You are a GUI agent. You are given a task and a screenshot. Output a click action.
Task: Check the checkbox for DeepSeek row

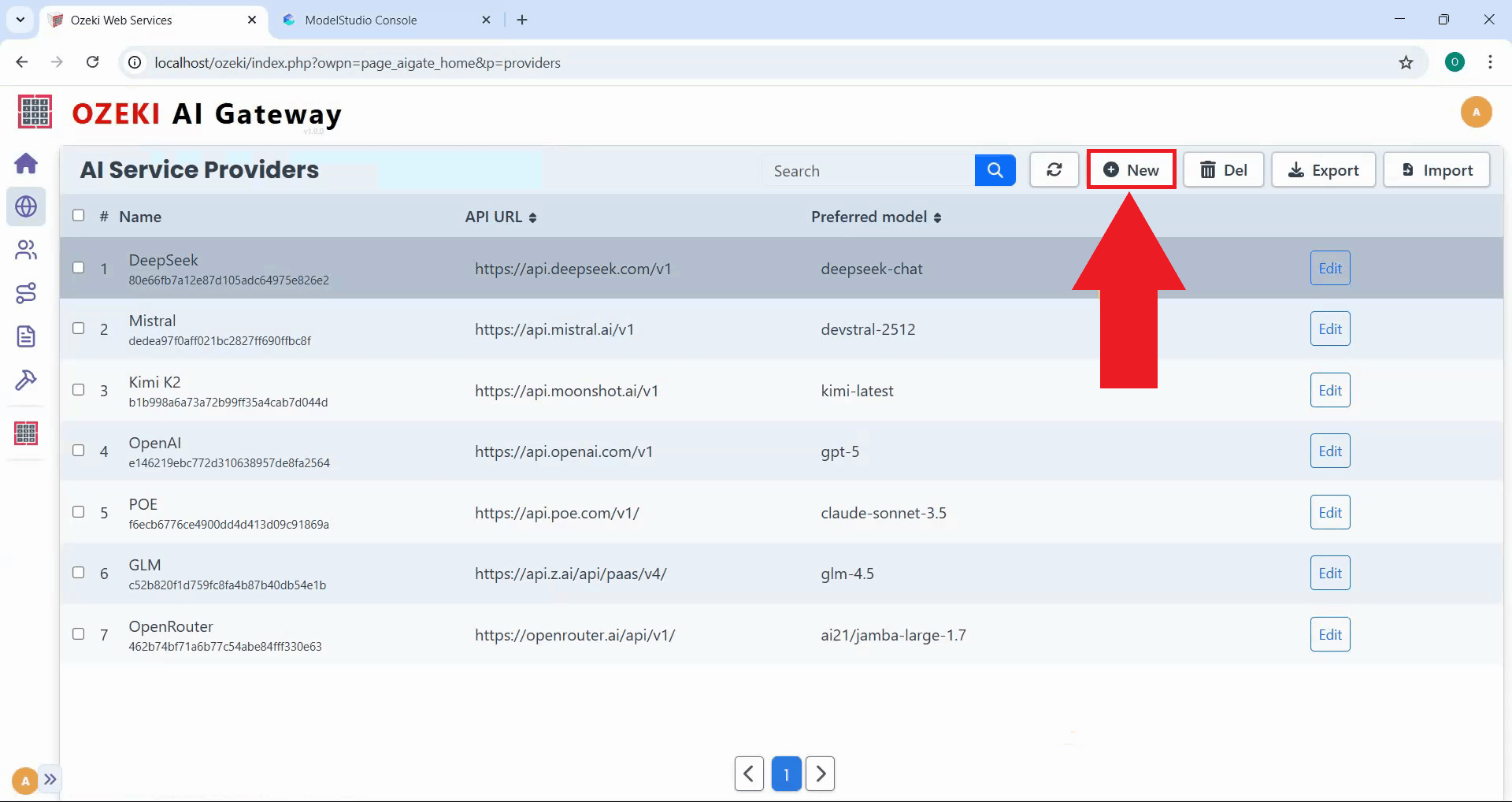coord(78,268)
